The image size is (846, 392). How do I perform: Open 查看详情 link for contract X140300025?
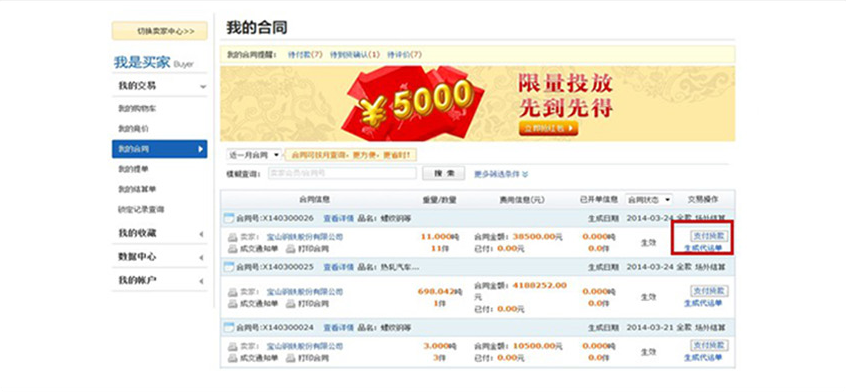(x=338, y=267)
